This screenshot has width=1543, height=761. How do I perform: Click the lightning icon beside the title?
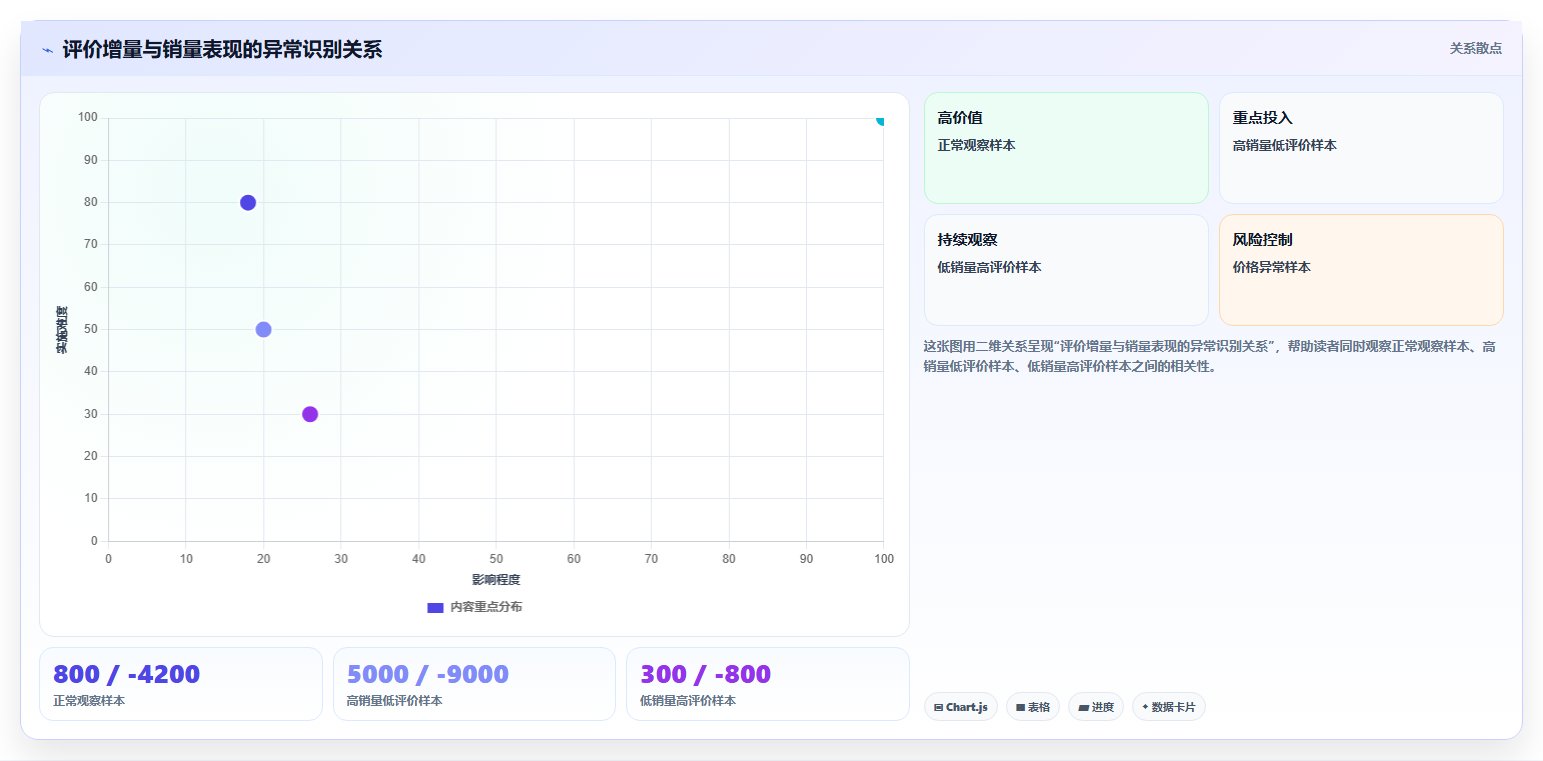point(47,50)
